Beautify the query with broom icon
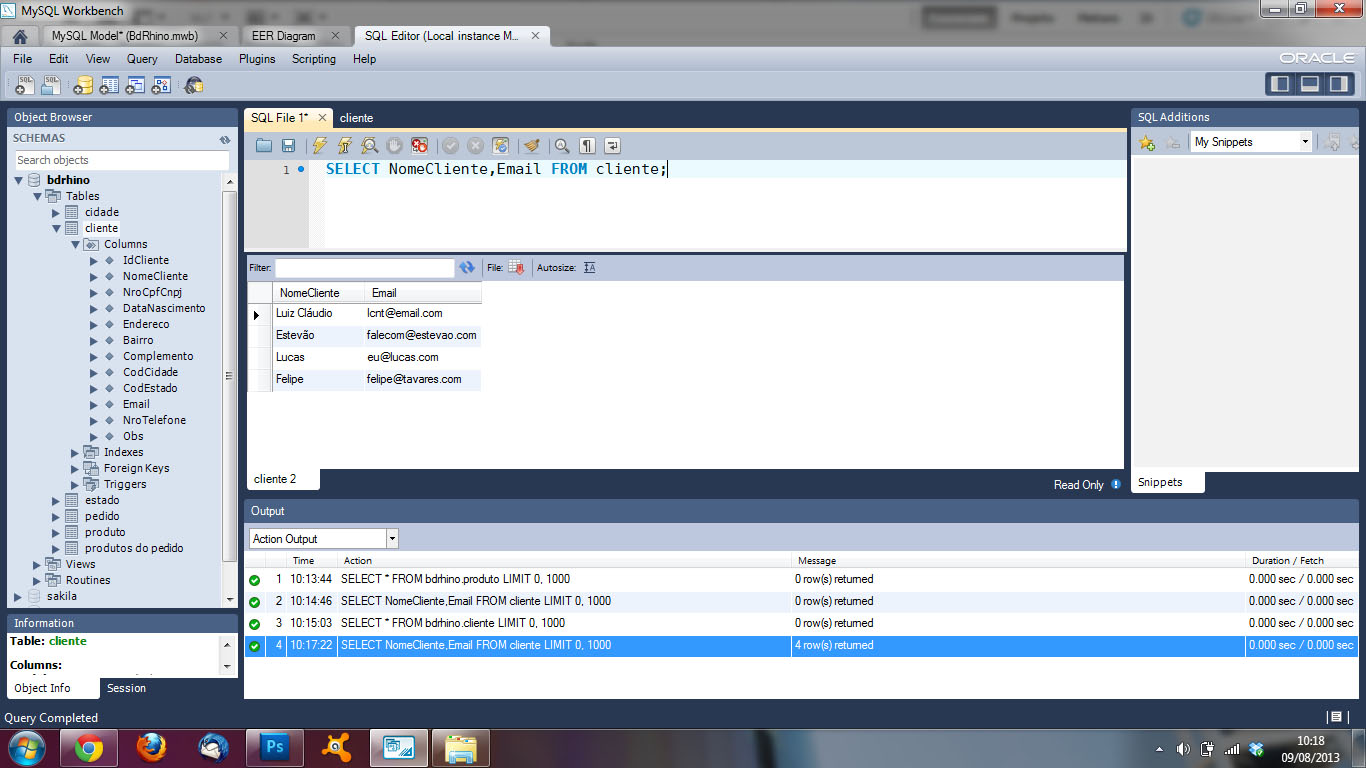This screenshot has width=1366, height=768. [x=532, y=146]
